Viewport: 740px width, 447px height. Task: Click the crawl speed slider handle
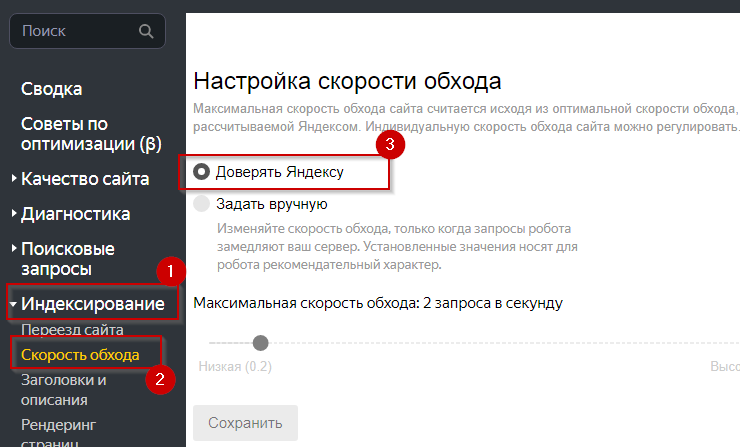[261, 342]
